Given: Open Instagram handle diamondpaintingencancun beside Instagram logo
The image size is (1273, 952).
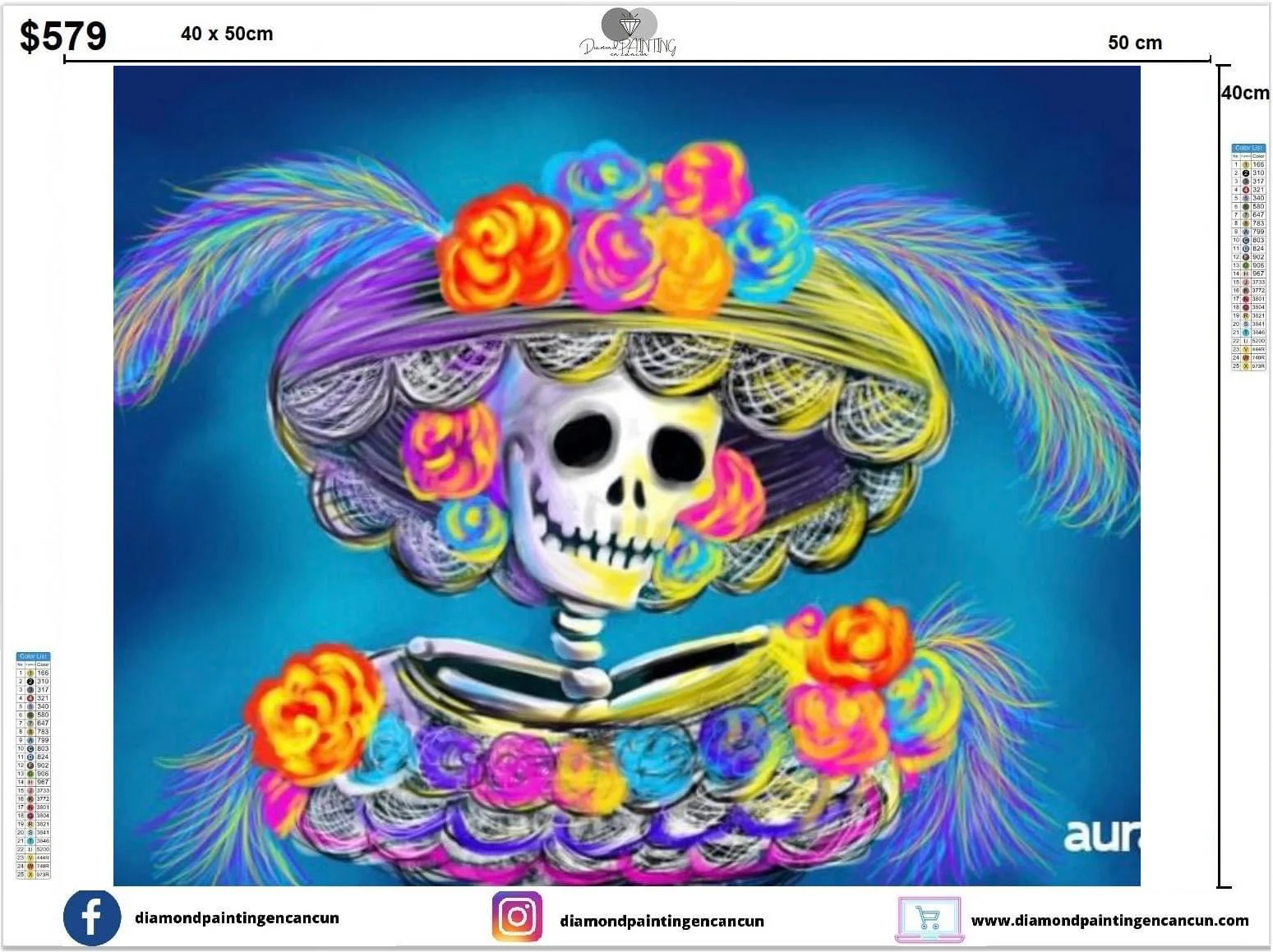Looking at the screenshot, I should (x=662, y=921).
